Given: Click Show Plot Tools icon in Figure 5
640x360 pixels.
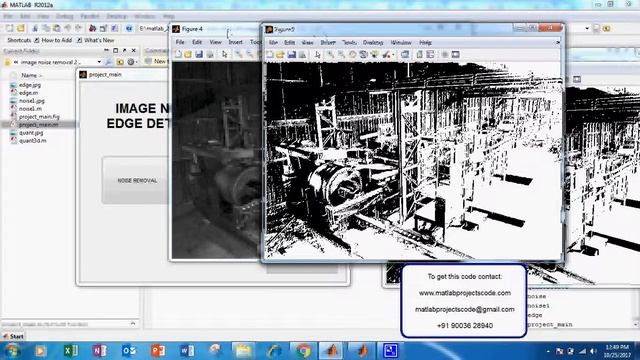Looking at the screenshot, I should pyautogui.click(x=456, y=54).
